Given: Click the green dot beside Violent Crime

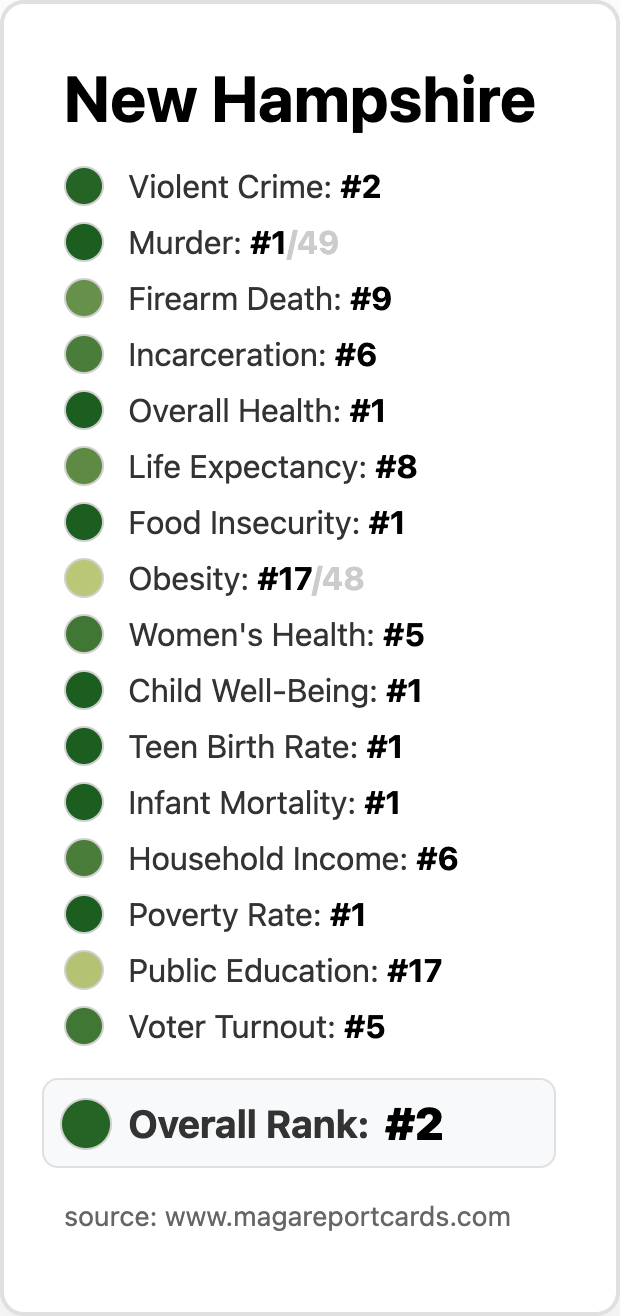Looking at the screenshot, I should coord(85,187).
